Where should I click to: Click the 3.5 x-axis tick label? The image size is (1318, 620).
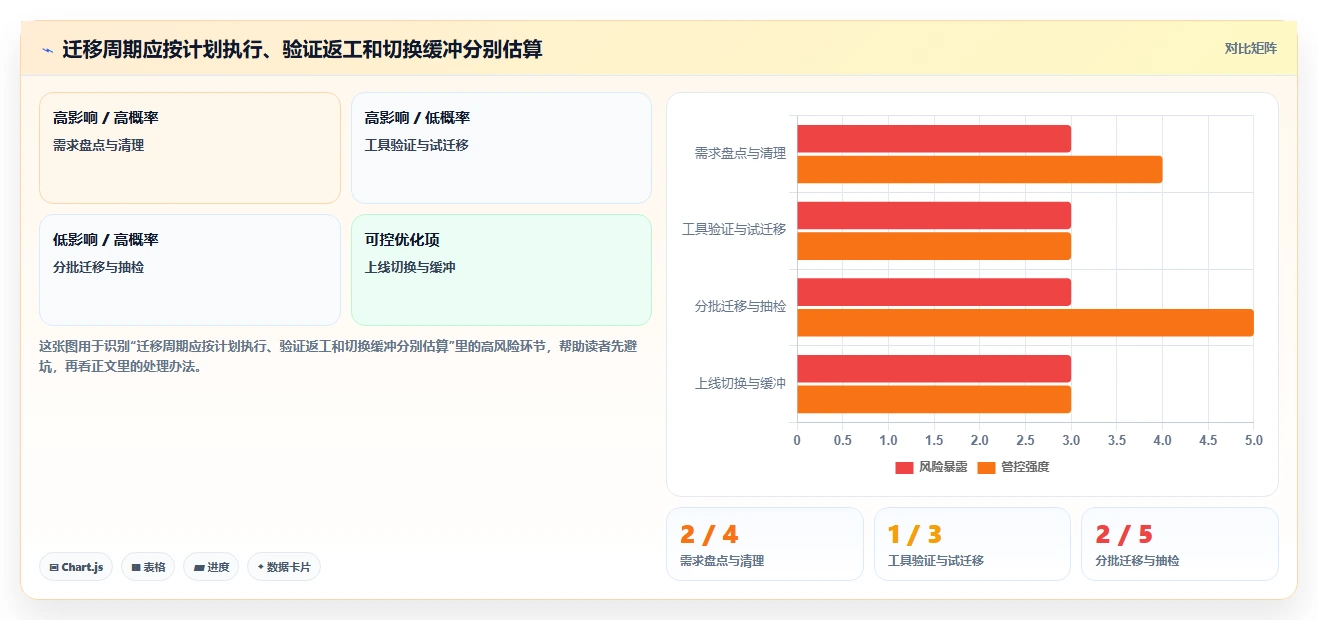point(1116,441)
